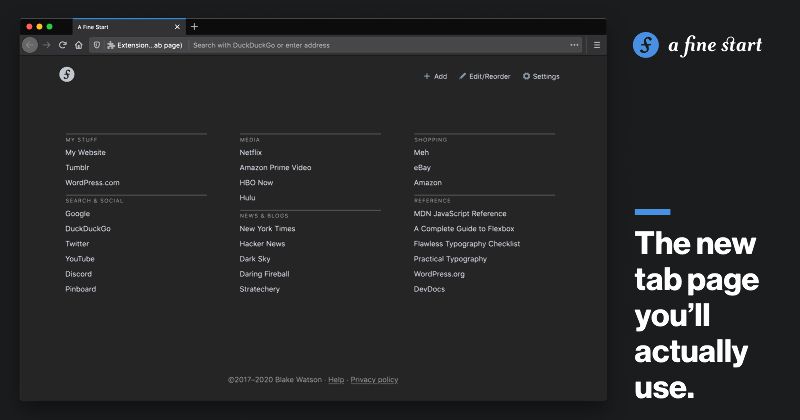Open MDN JavaScript Reference link
Image resolution: width=800 pixels, height=420 pixels.
460,214
